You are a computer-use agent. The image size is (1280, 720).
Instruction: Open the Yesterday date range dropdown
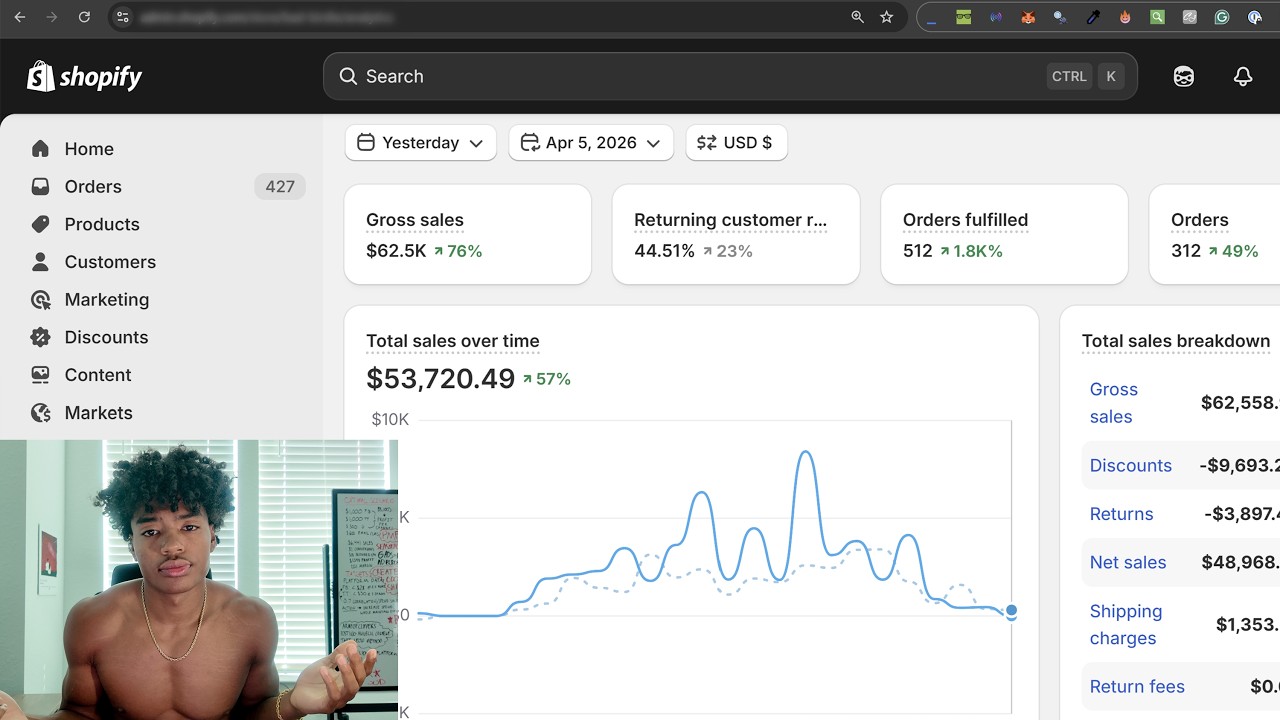coord(421,143)
